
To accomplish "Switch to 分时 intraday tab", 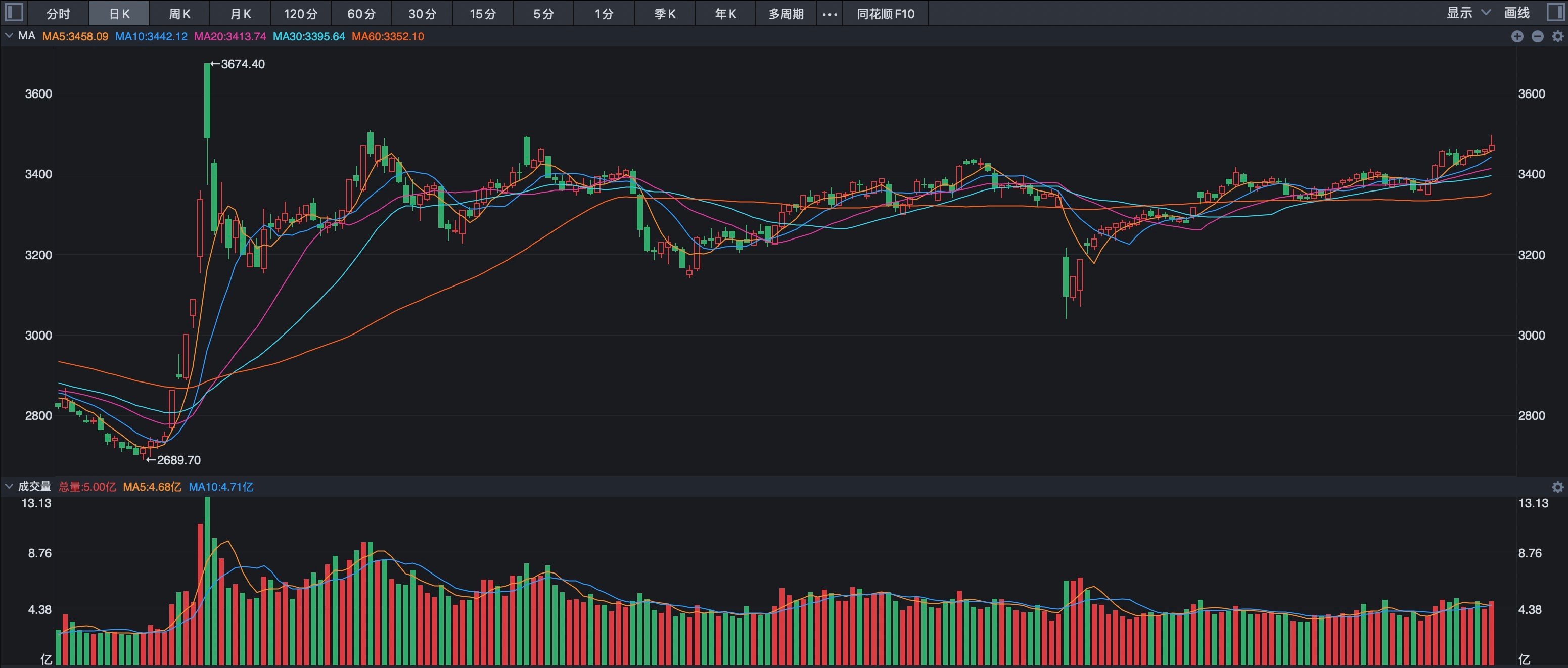I will coord(59,13).
